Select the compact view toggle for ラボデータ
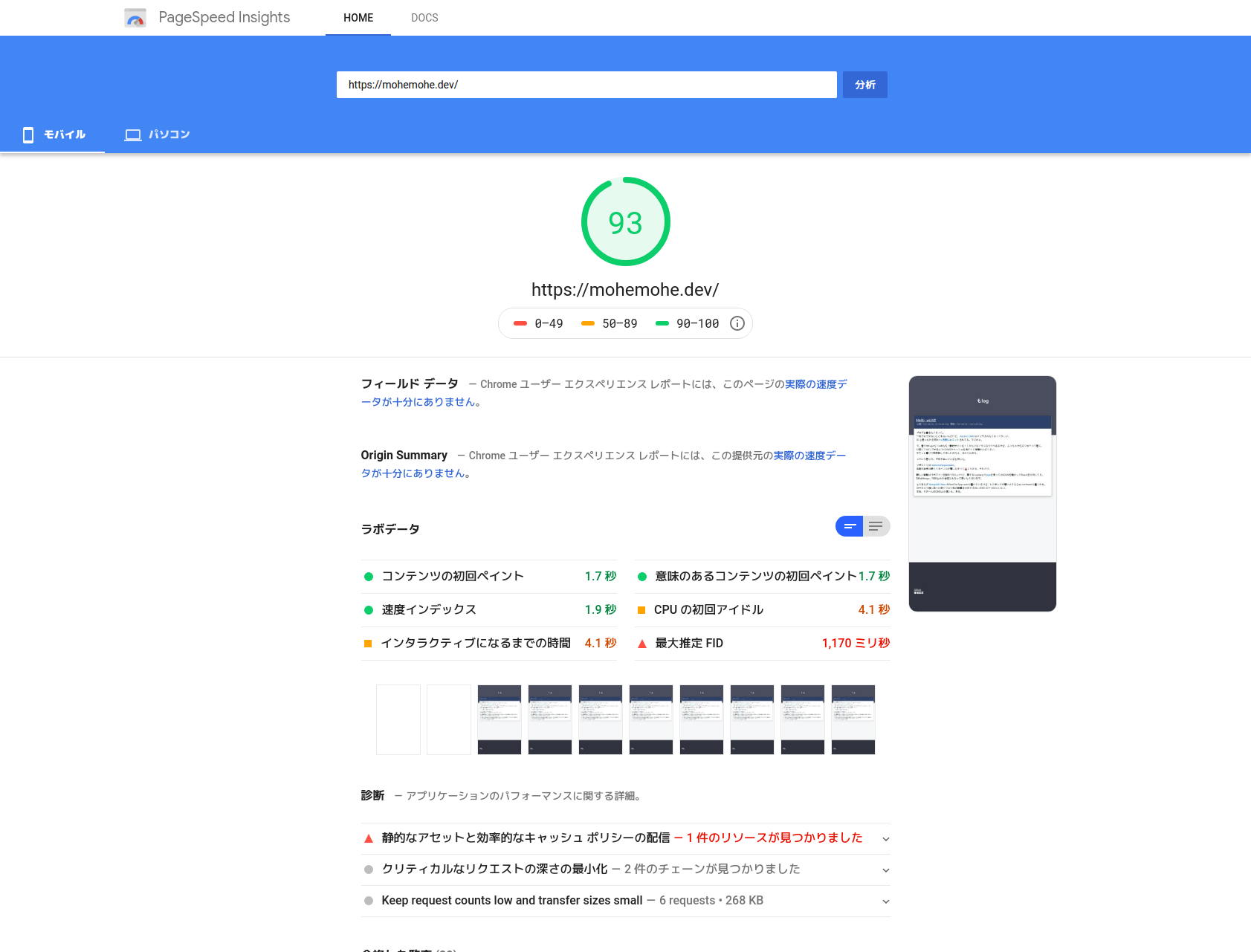Viewport: 1251px width, 952px height. click(x=849, y=526)
